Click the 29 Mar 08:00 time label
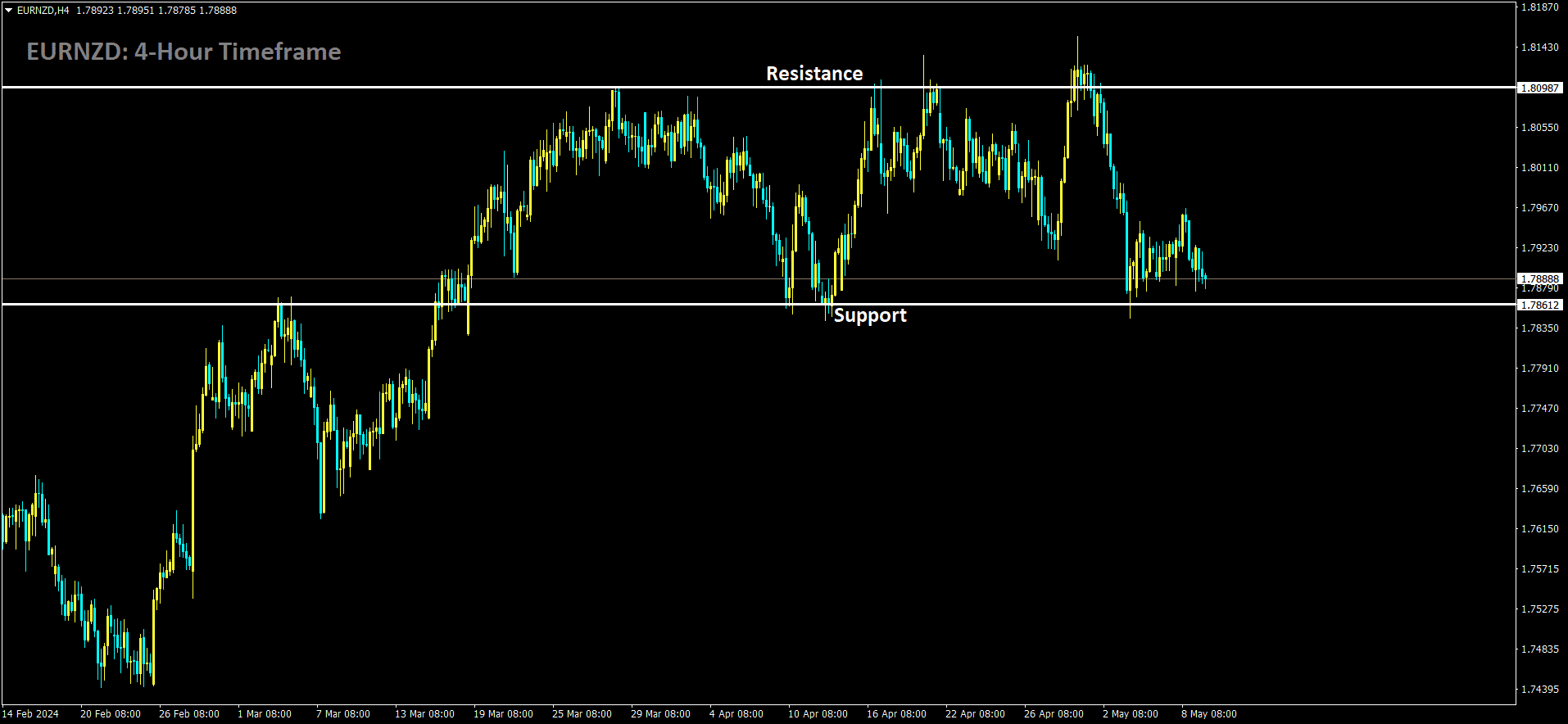This screenshot has width=1568, height=724. pyautogui.click(x=660, y=713)
